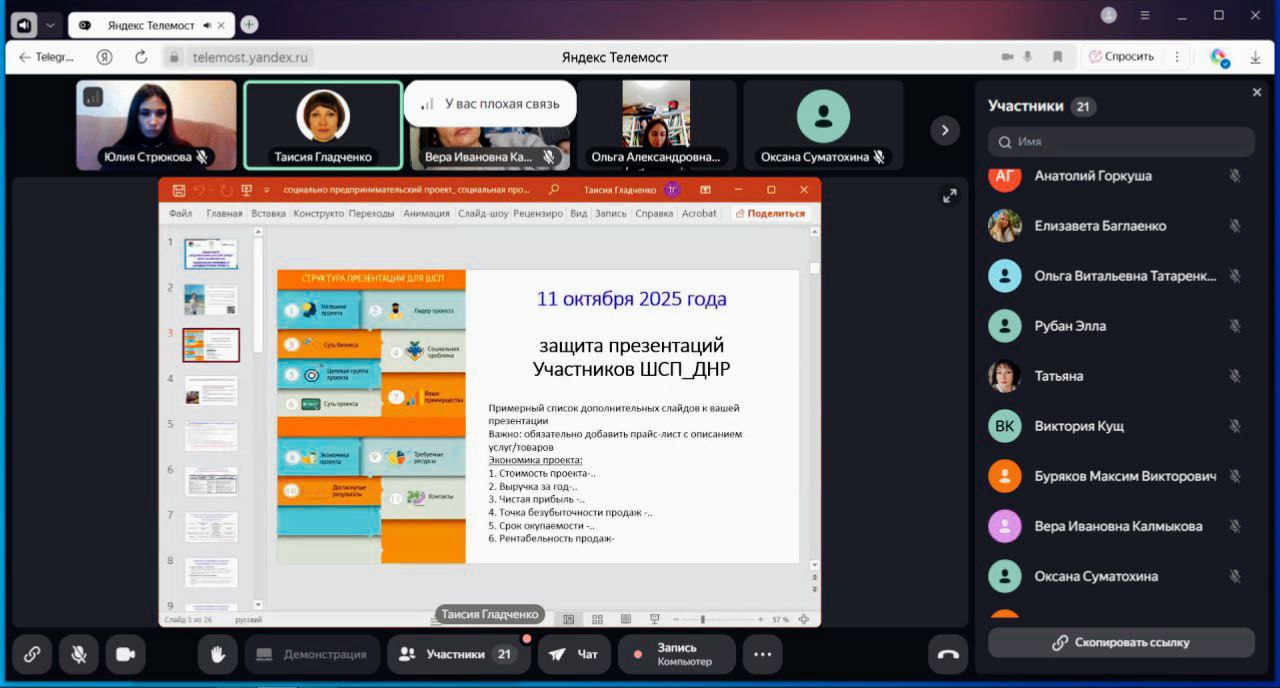Toggle the microphone mute button
The width and height of the screenshot is (1280, 688).
click(x=78, y=655)
